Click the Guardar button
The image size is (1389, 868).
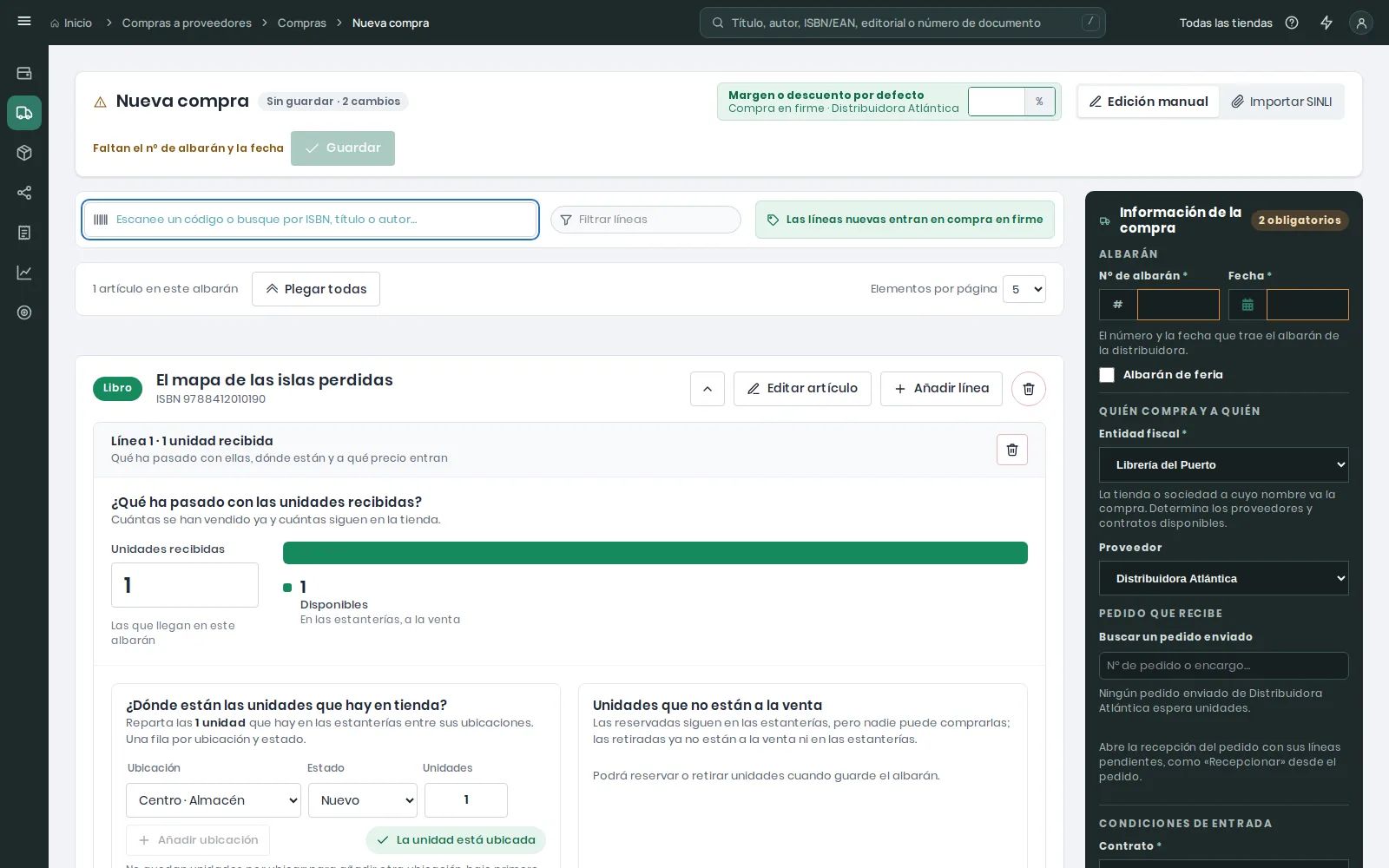click(x=343, y=148)
